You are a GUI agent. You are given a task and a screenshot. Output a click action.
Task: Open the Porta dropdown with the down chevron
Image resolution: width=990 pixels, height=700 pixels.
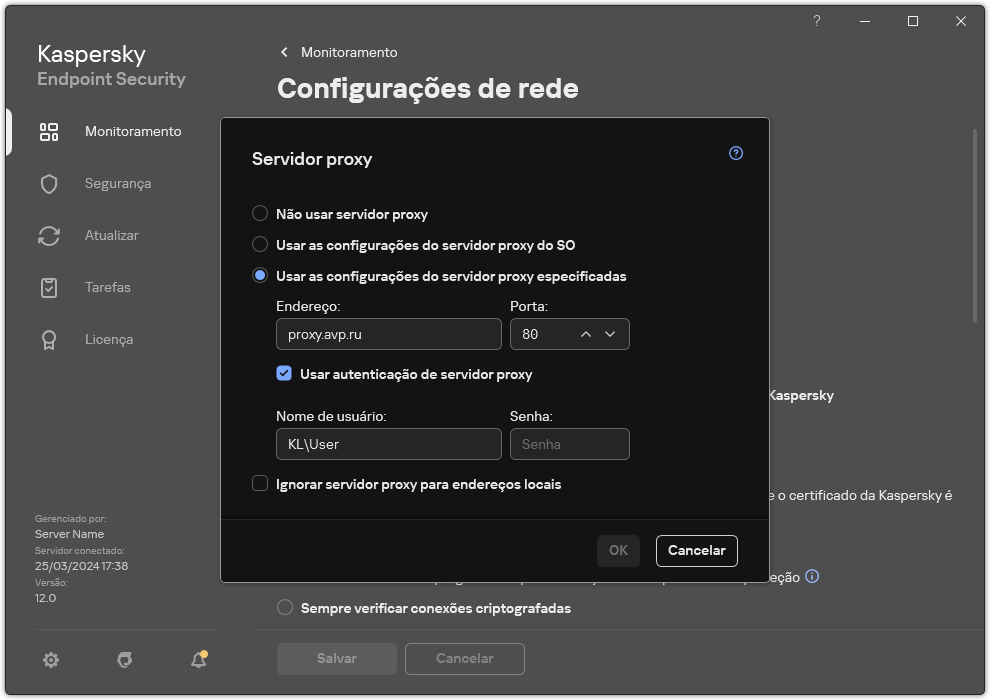coord(610,334)
